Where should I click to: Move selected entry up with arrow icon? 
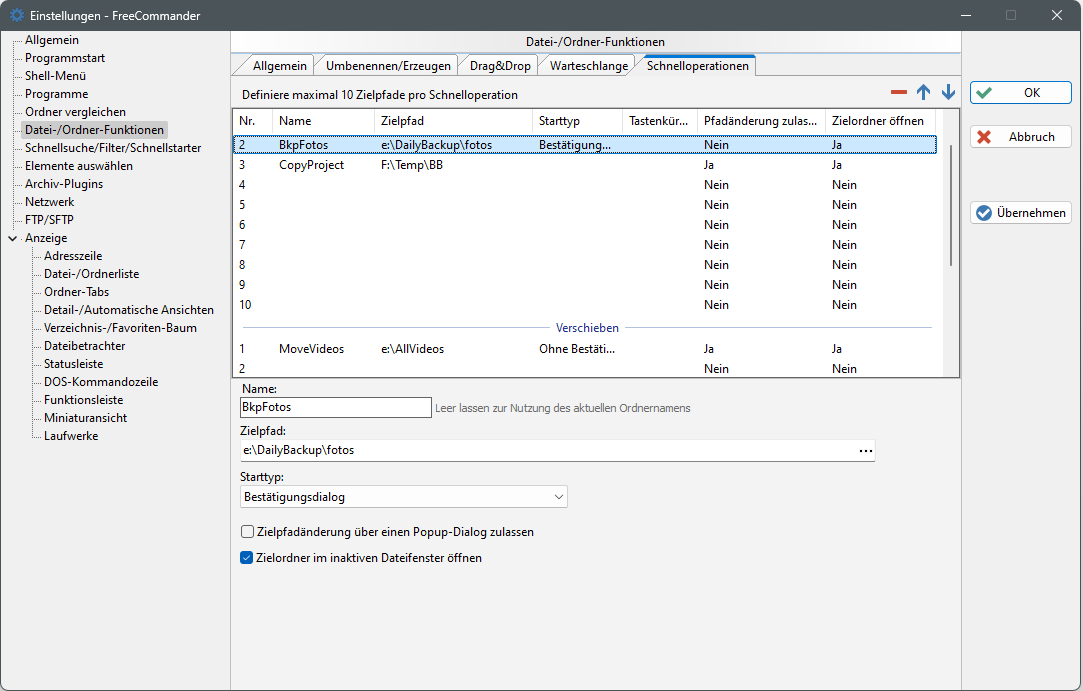click(923, 93)
